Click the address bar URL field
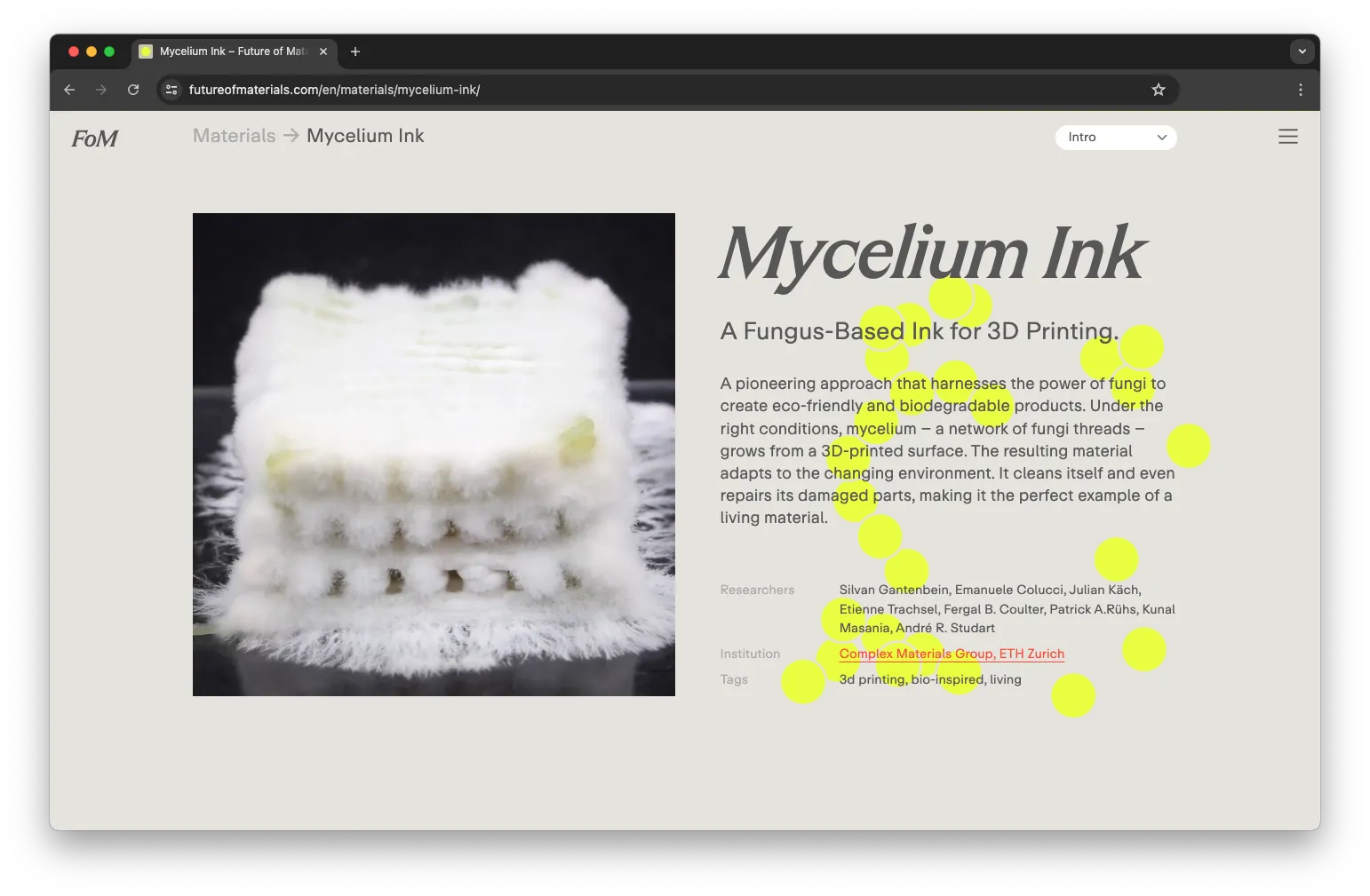 tap(622, 90)
